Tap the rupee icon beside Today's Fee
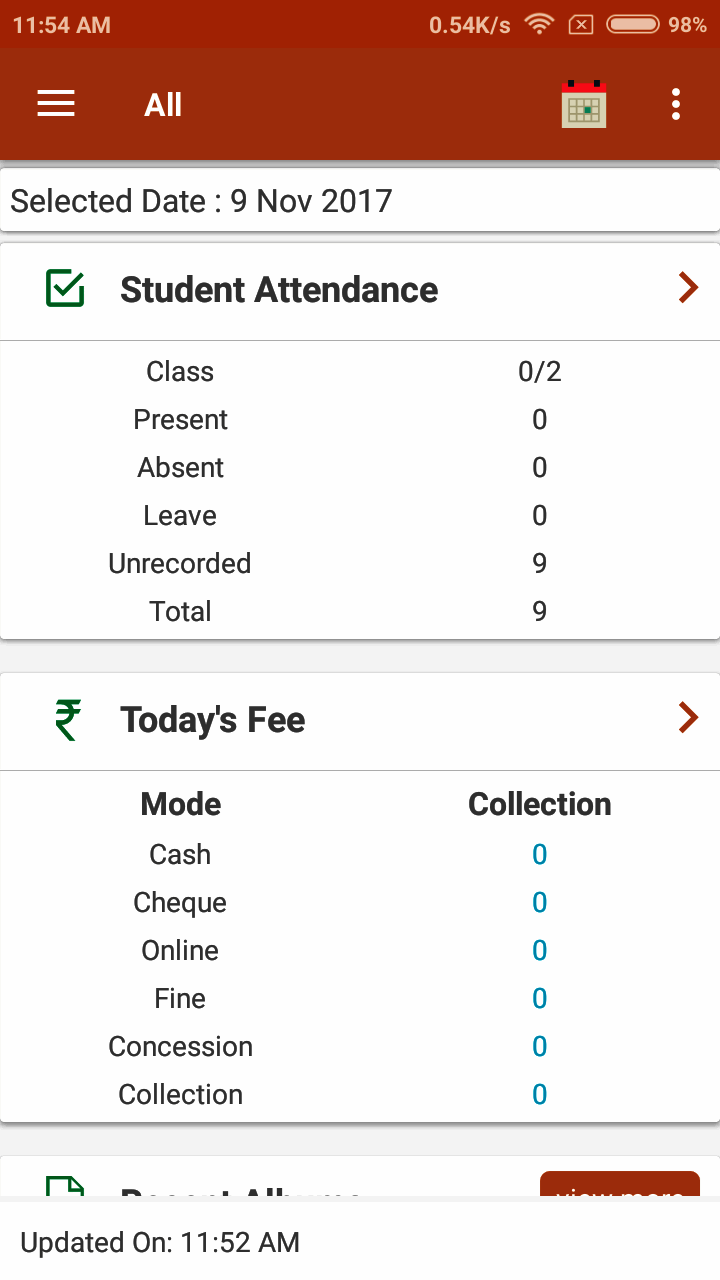The width and height of the screenshot is (720, 1280). pyautogui.click(x=68, y=719)
